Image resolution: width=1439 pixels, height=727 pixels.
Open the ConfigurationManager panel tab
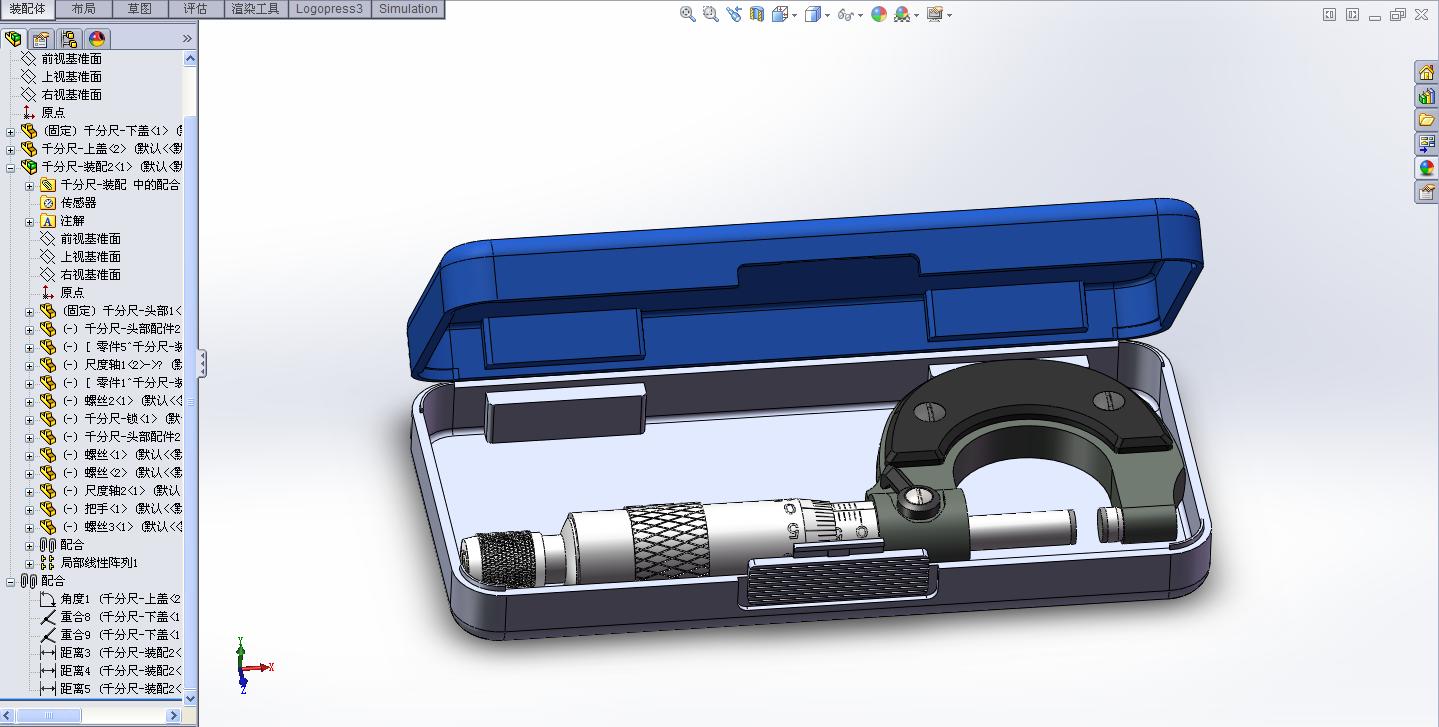(69, 39)
